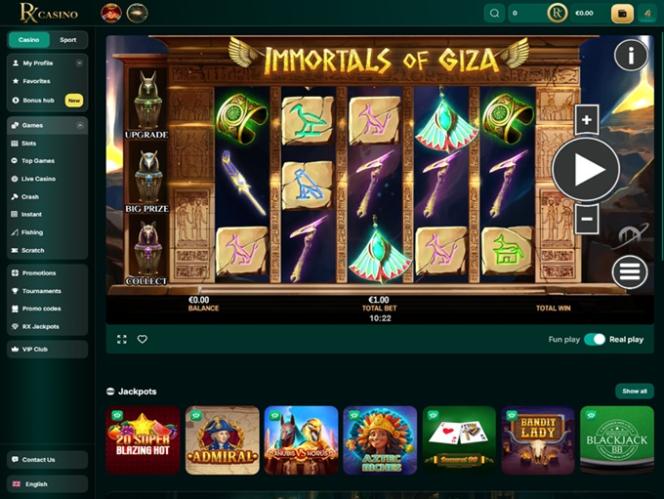Viewport: 664px width, 499px height.
Task: Click the RX coin icon in header
Action: 557,13
